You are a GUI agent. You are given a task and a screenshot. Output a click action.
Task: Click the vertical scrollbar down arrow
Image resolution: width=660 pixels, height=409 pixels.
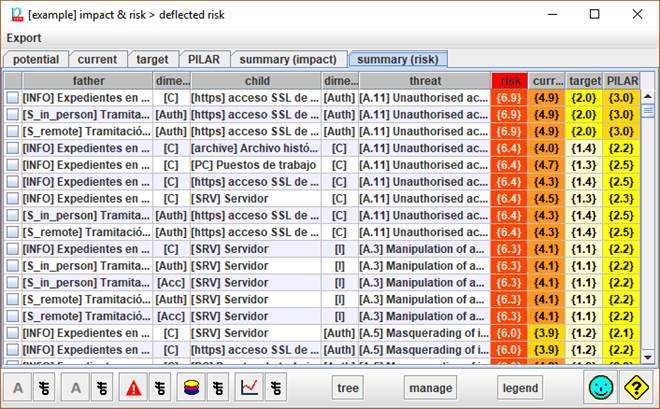pos(648,356)
